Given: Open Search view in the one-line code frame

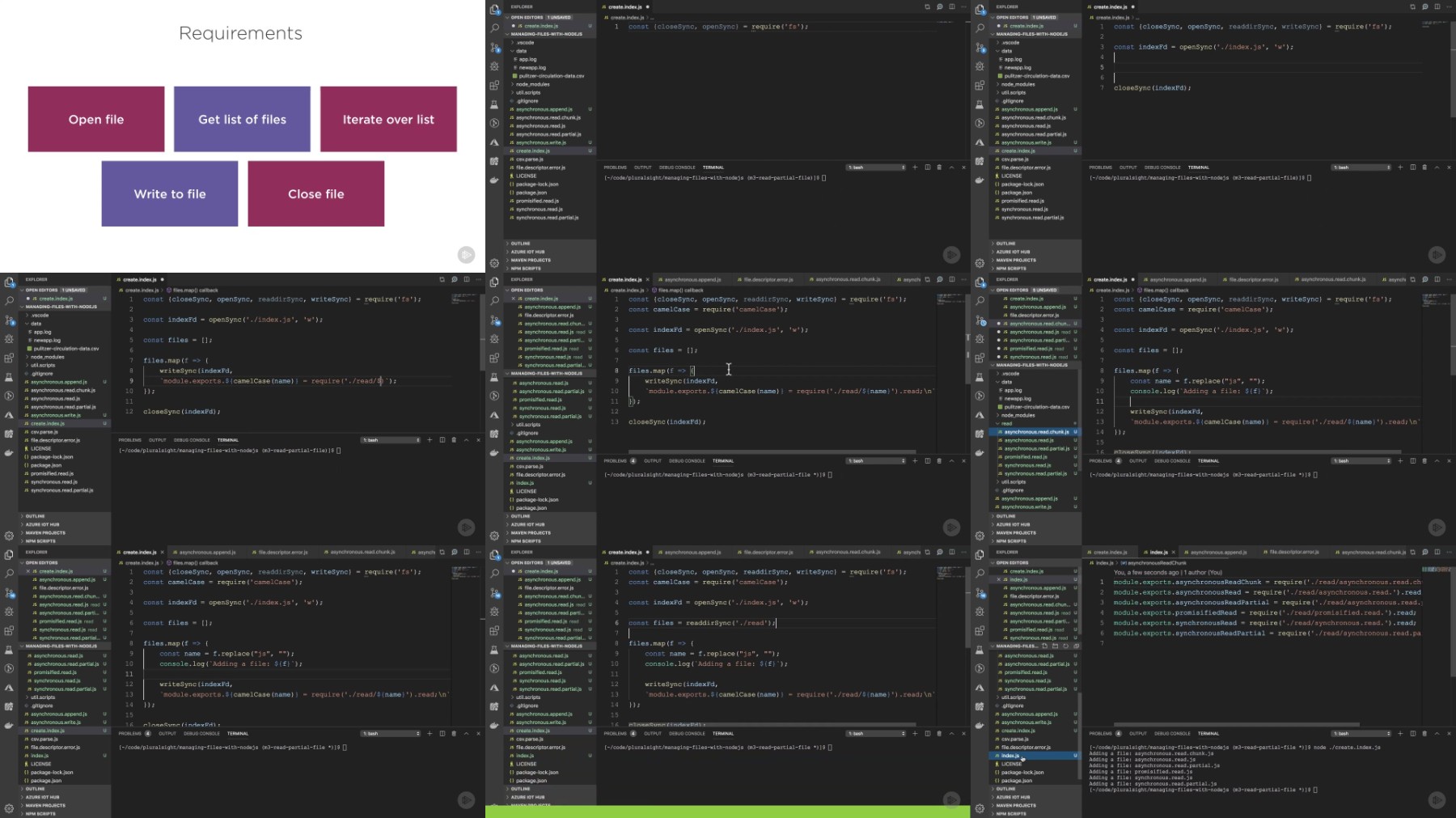Looking at the screenshot, I should pos(494,28).
